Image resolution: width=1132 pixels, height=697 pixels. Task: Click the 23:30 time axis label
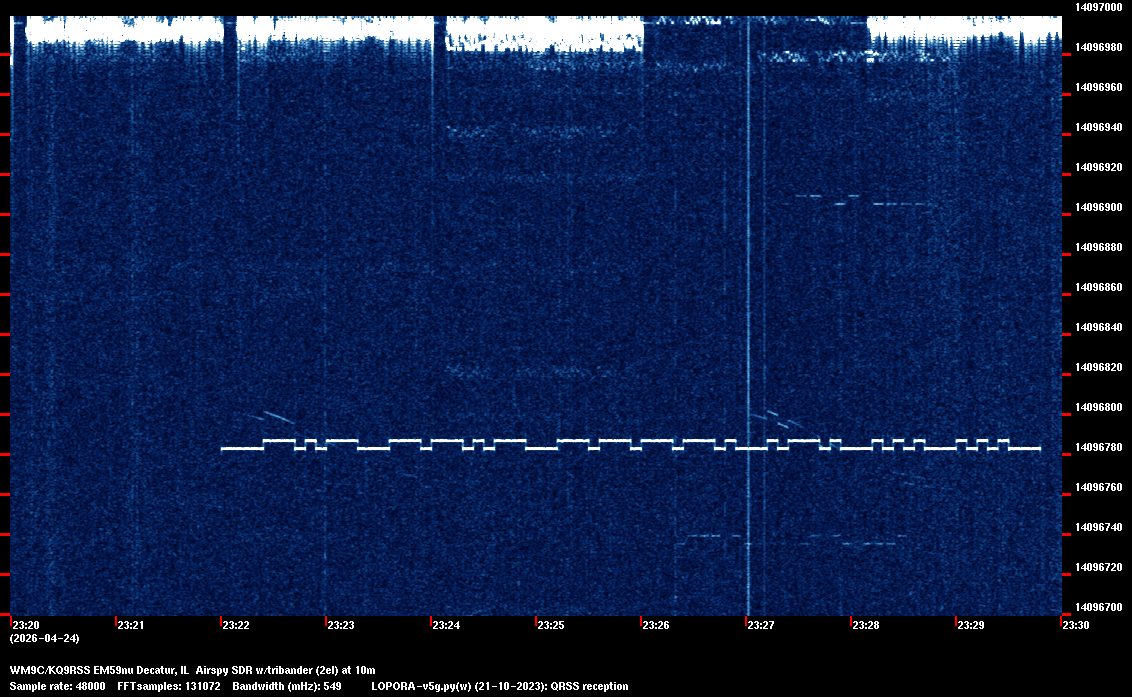(x=1076, y=625)
